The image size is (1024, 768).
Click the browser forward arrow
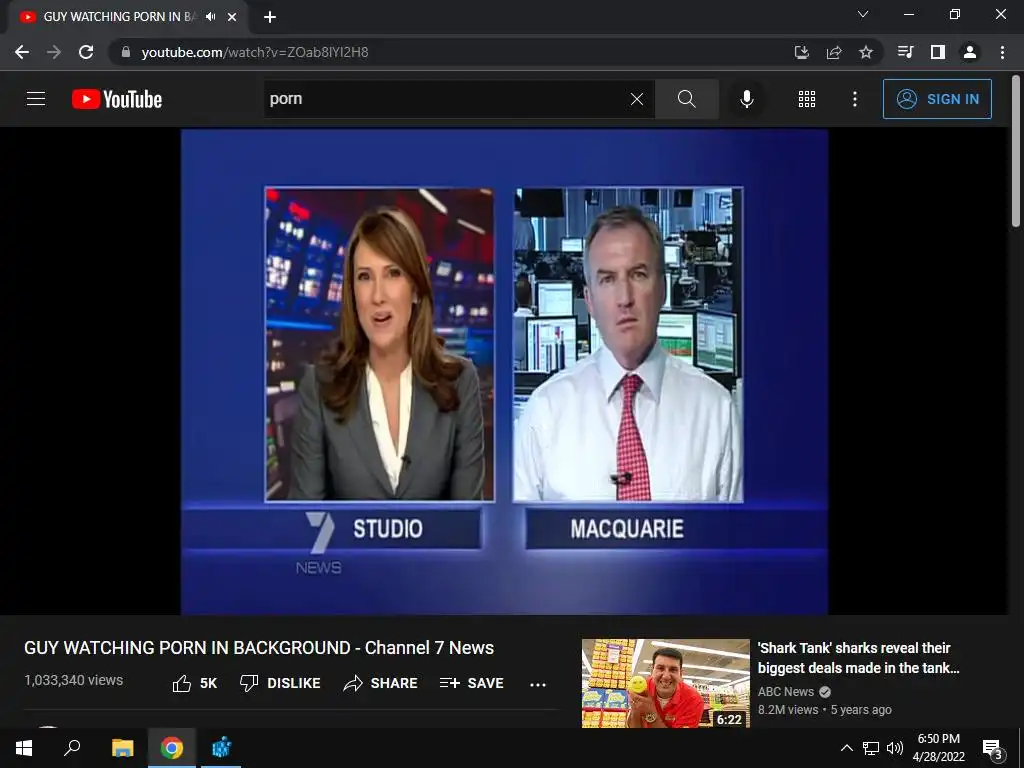click(x=54, y=52)
